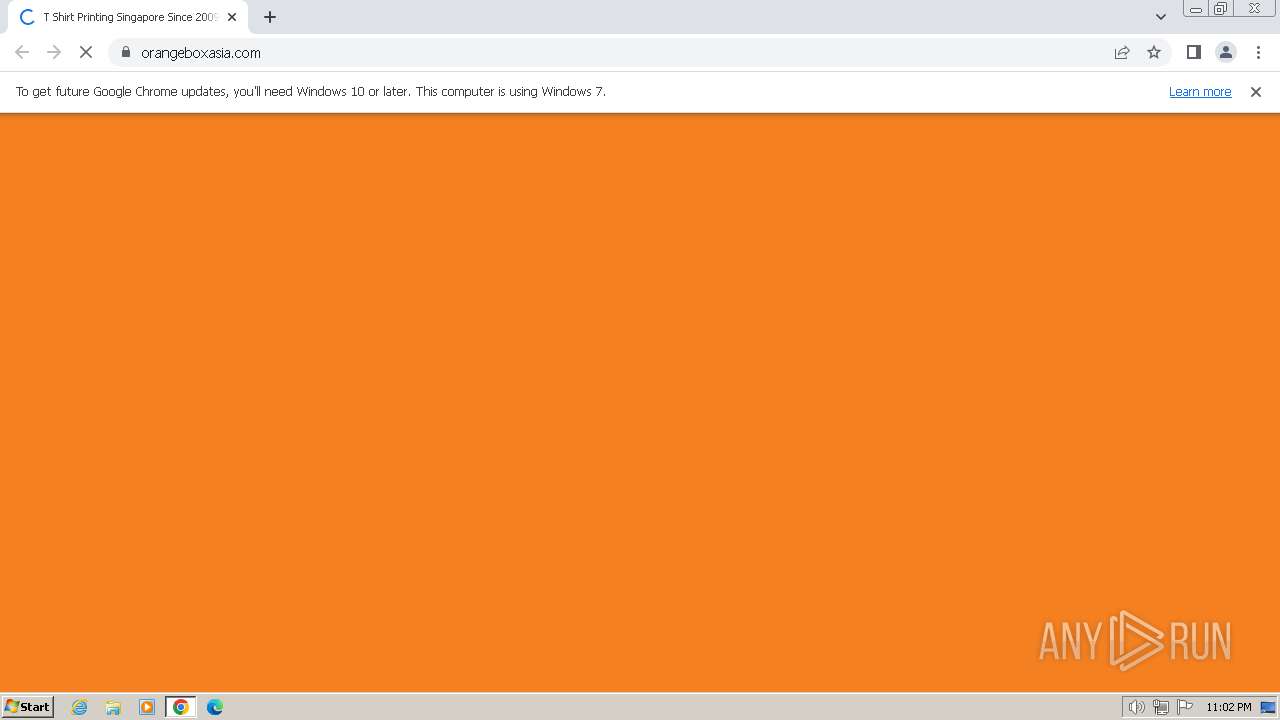Minimize the Chrome window
Viewport: 1280px width, 720px height.
point(1195,9)
